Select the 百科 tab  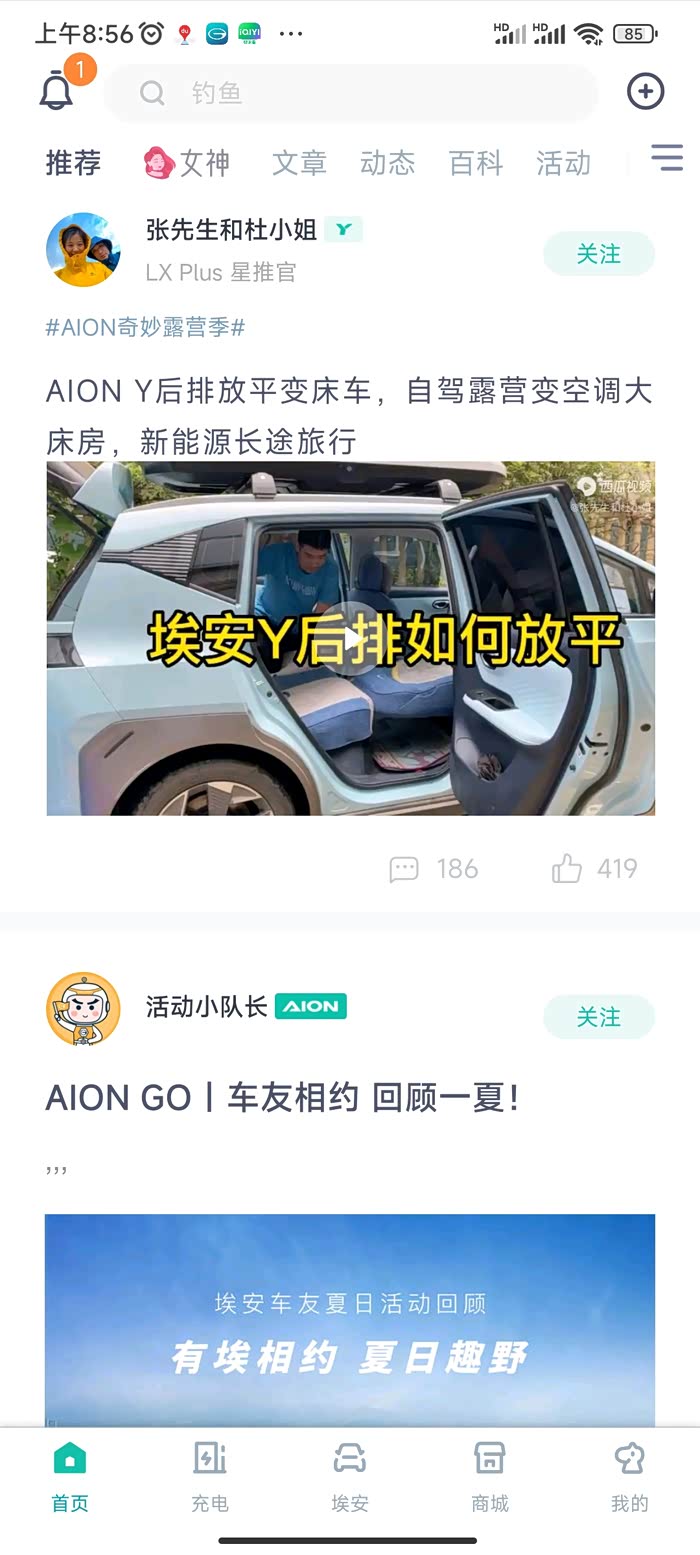(475, 163)
